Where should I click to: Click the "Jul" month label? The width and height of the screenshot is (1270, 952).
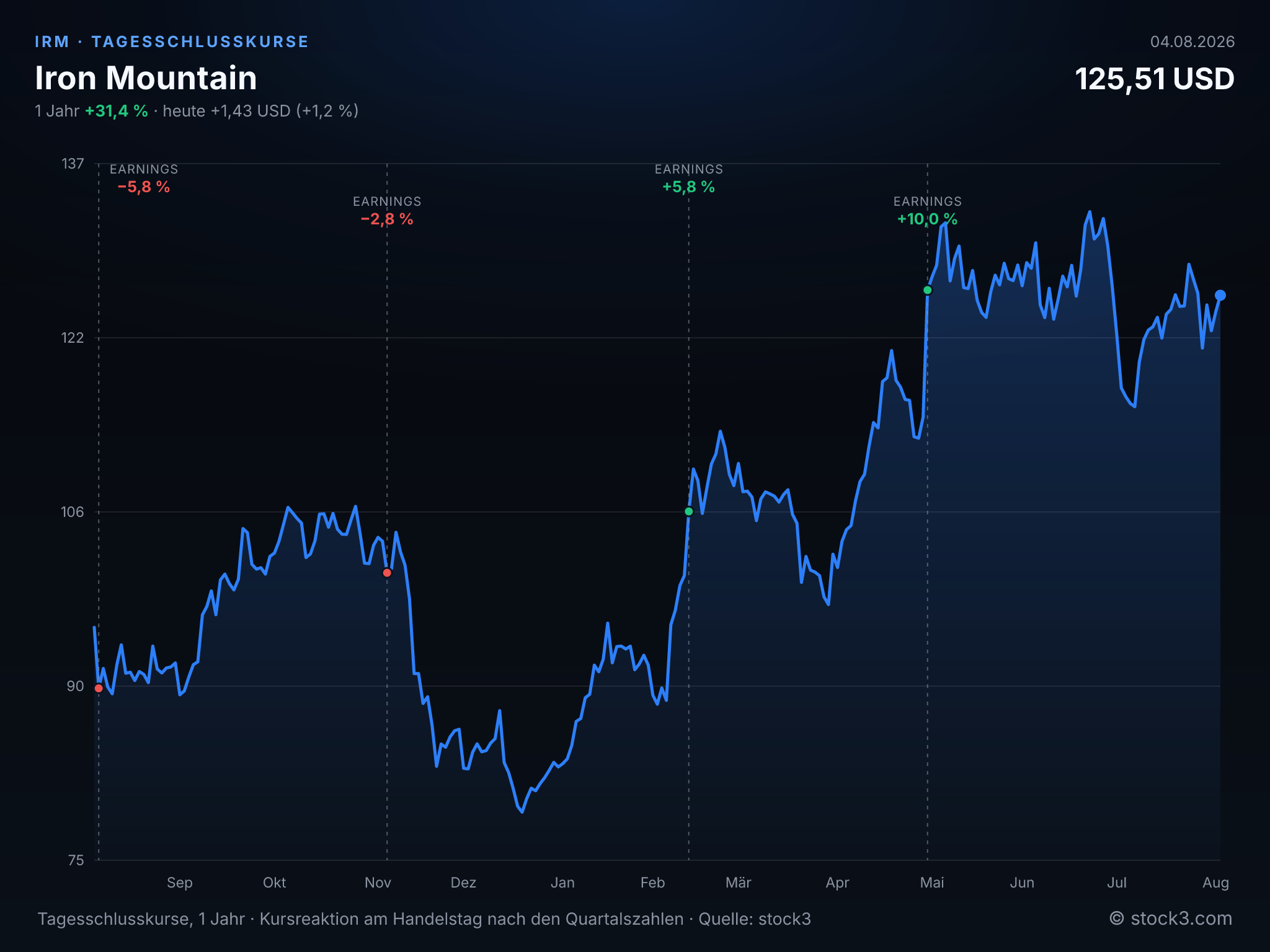click(1117, 883)
